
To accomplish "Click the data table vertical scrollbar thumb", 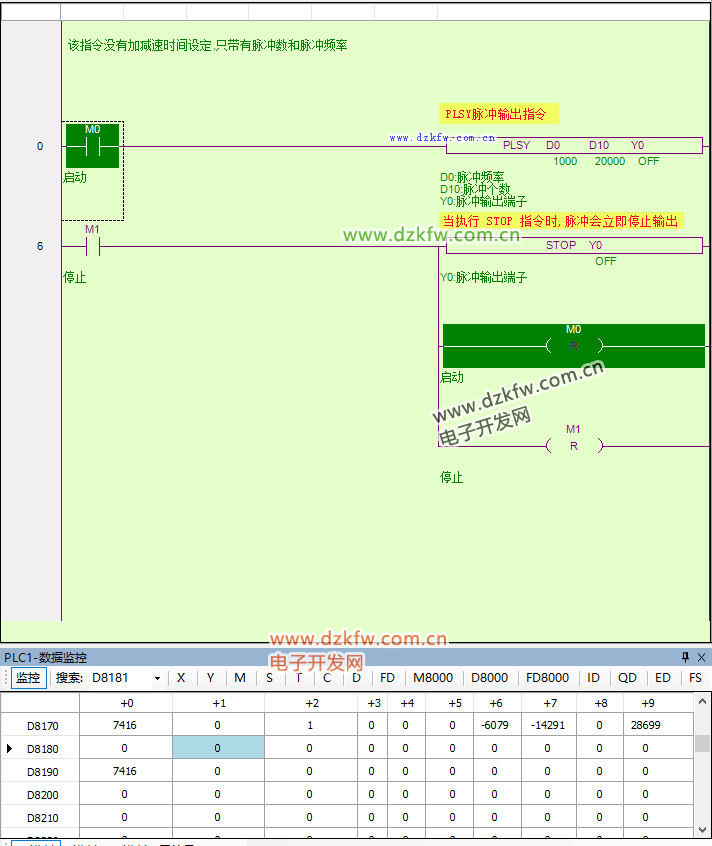I will click(702, 744).
